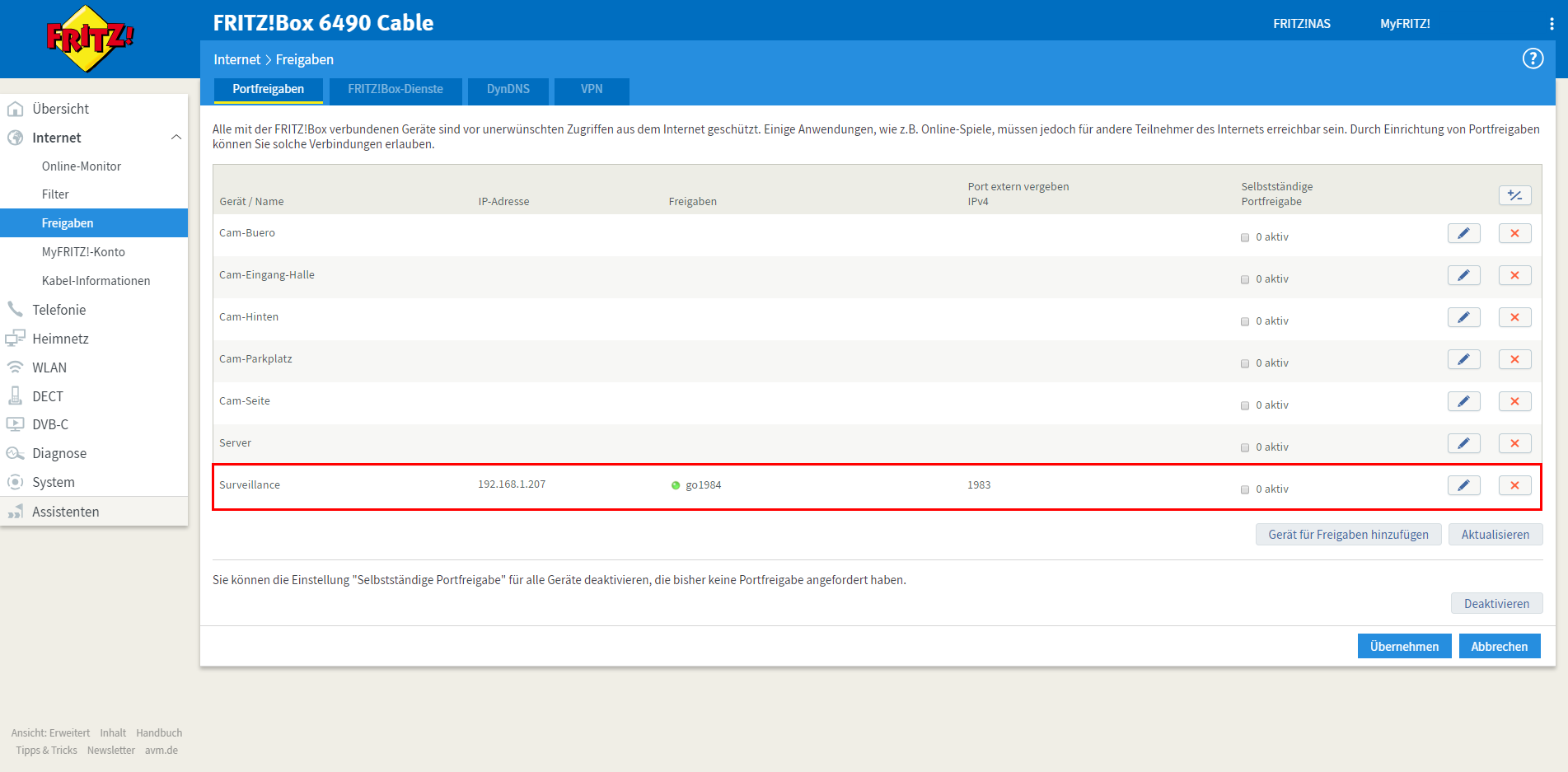Click Gerät für Freigaben hinzufügen button
The height and width of the screenshot is (772, 1568).
coord(1348,535)
